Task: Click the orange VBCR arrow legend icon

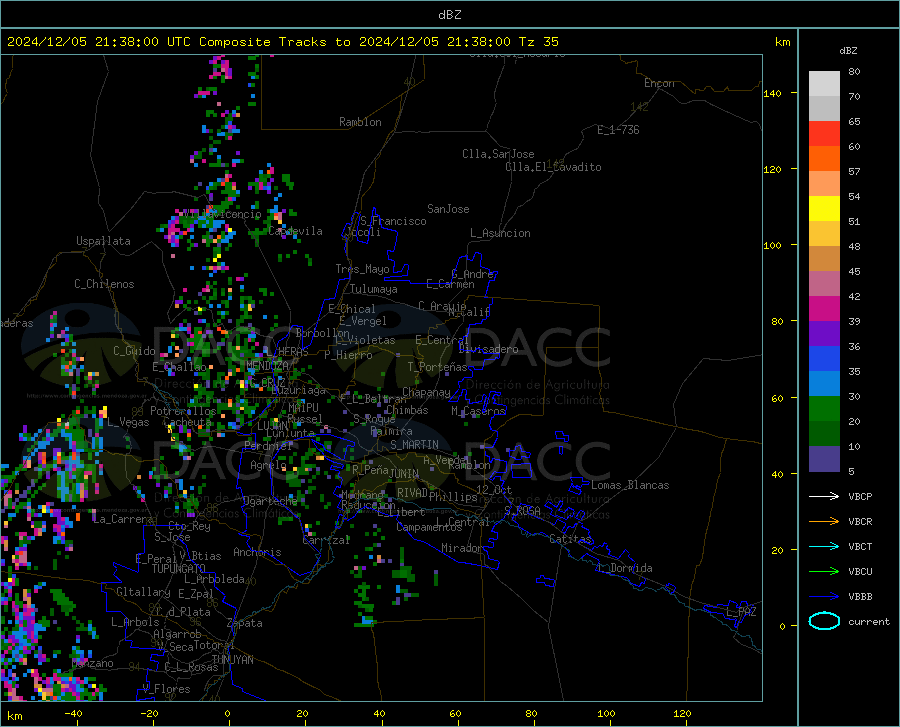Action: (824, 521)
